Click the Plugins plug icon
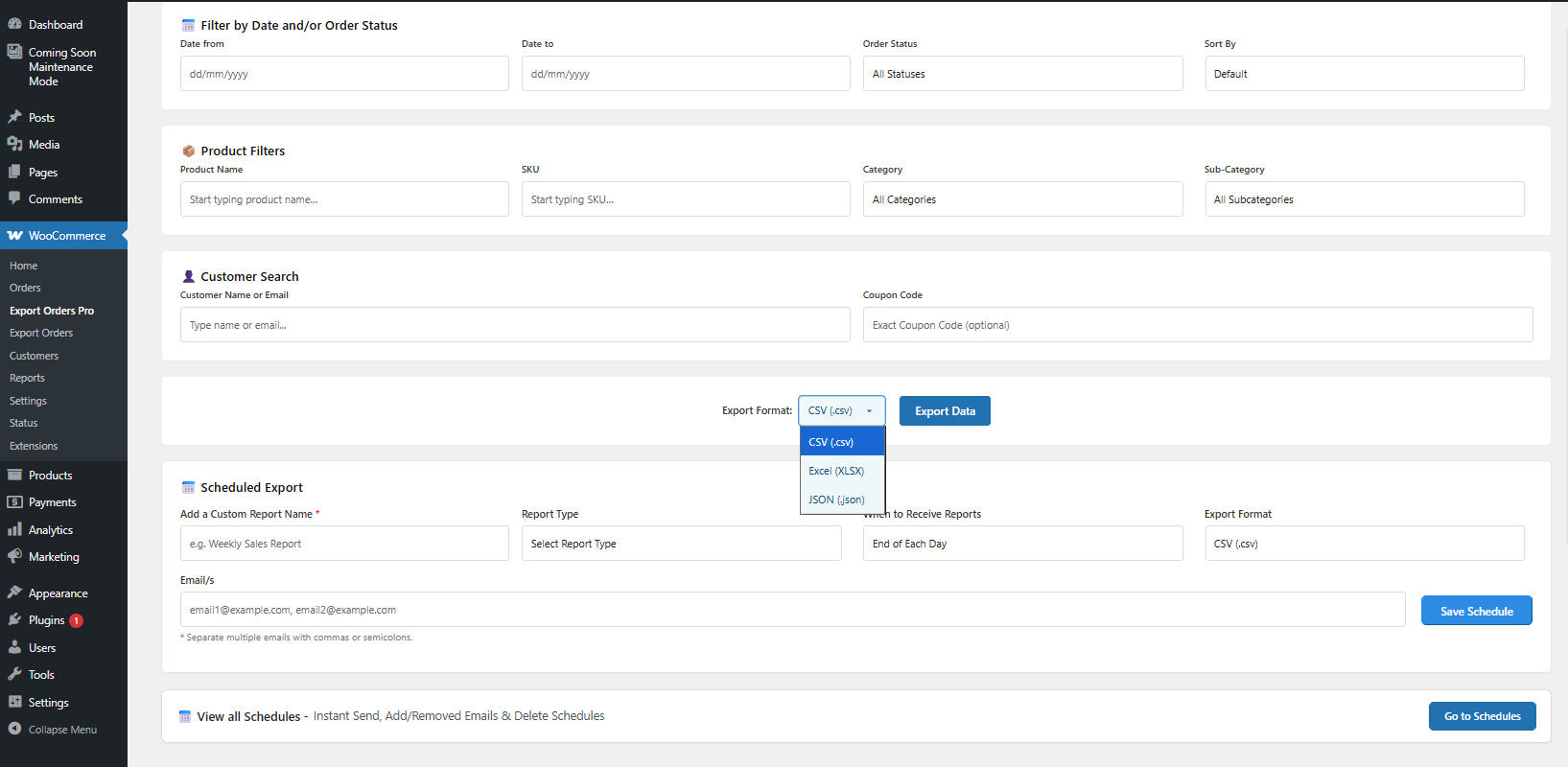Viewport: 1568px width, 767px height. pyautogui.click(x=14, y=619)
